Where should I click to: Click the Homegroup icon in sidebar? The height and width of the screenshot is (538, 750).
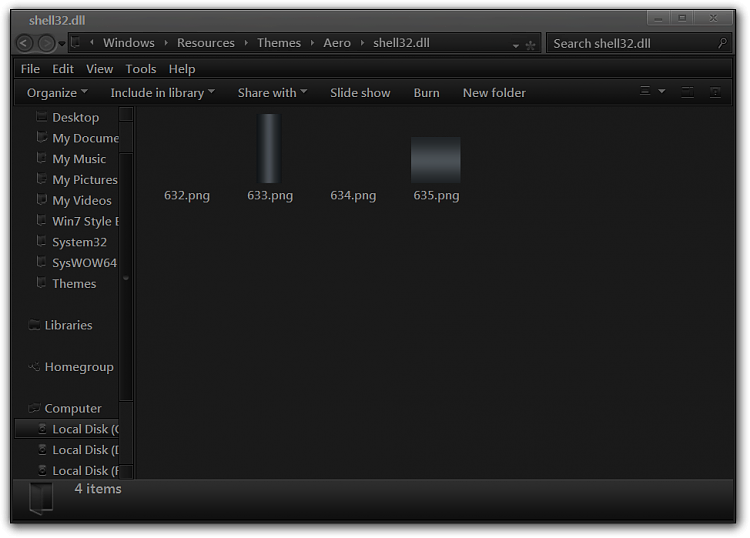click(34, 367)
